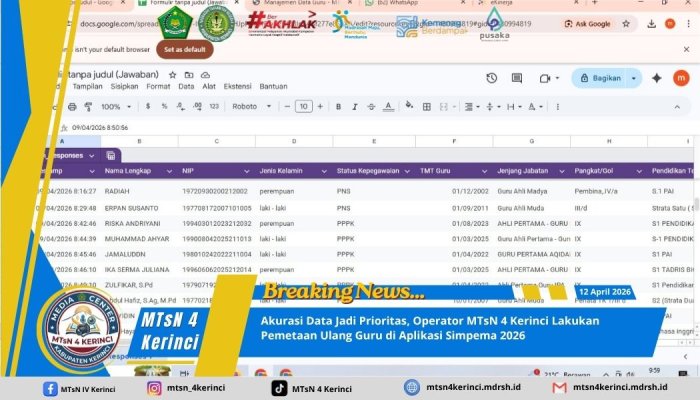700x400 pixels.
Task: Bookmark this page with browser star
Action: click(x=626, y=24)
